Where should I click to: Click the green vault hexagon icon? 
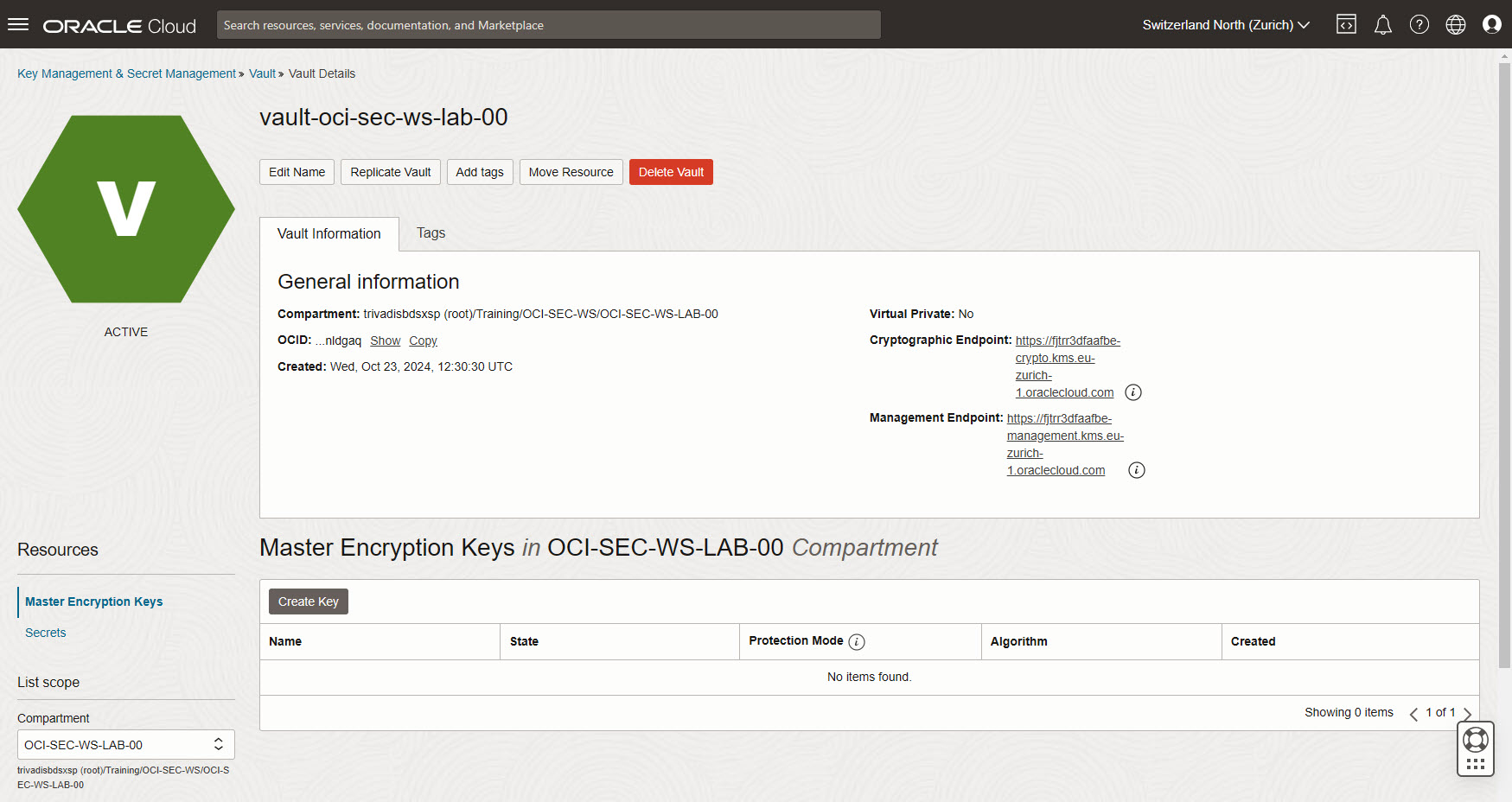point(126,209)
